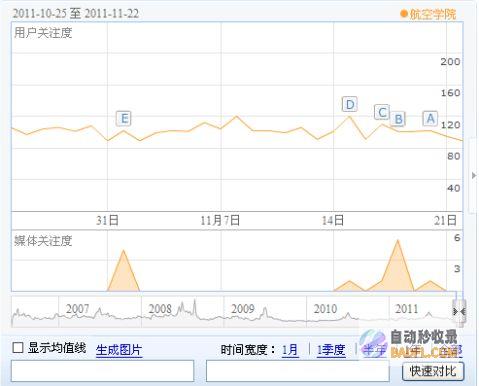
Task: Click the date range 2011-10-25 至 2011-11-22
Action: pyautogui.click(x=76, y=14)
